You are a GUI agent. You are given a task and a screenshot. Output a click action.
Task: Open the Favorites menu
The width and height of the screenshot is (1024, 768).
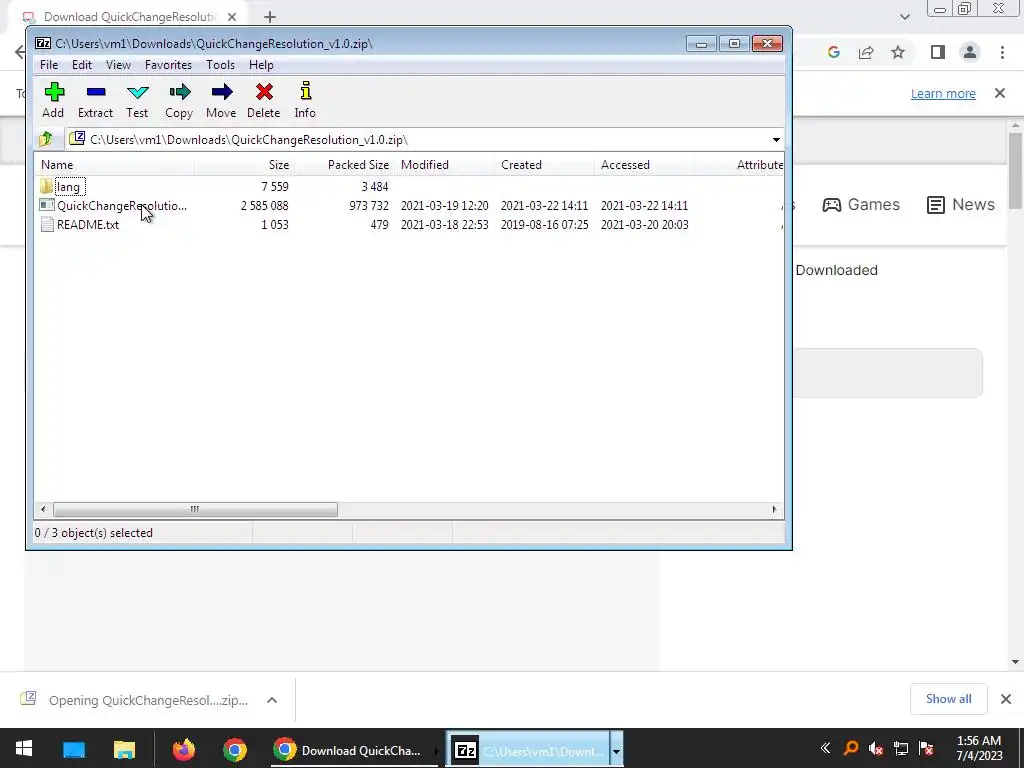(x=168, y=65)
